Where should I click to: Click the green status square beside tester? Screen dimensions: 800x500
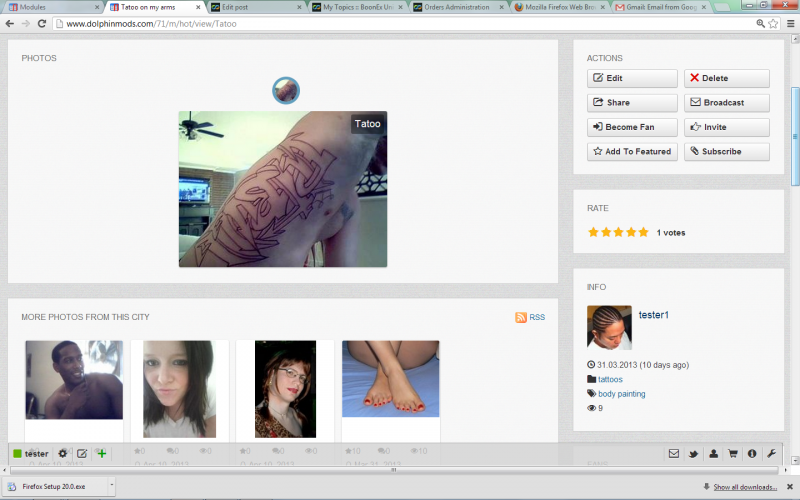[17, 454]
